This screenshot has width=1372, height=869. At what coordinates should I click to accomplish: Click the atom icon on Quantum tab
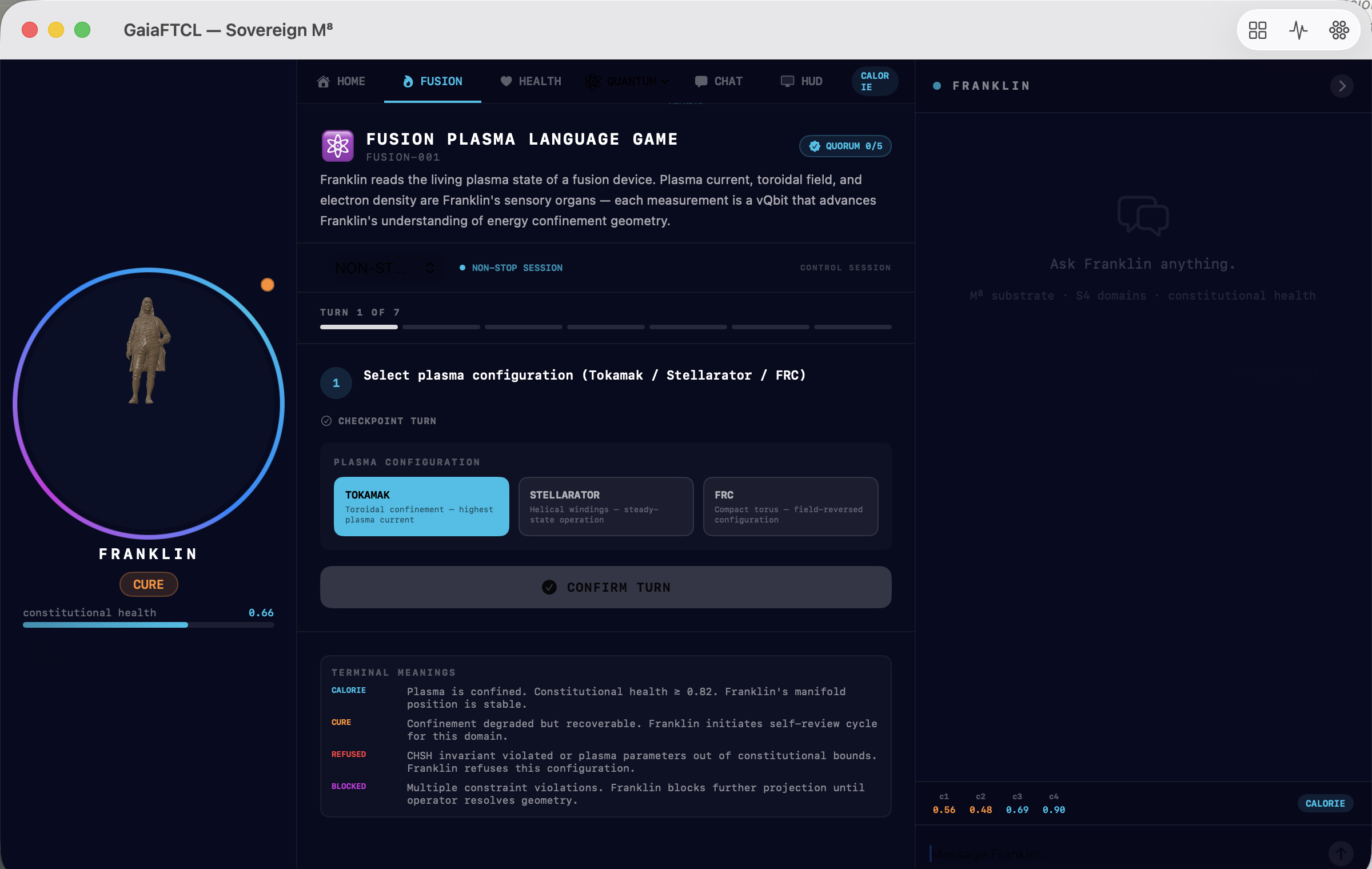(x=593, y=82)
